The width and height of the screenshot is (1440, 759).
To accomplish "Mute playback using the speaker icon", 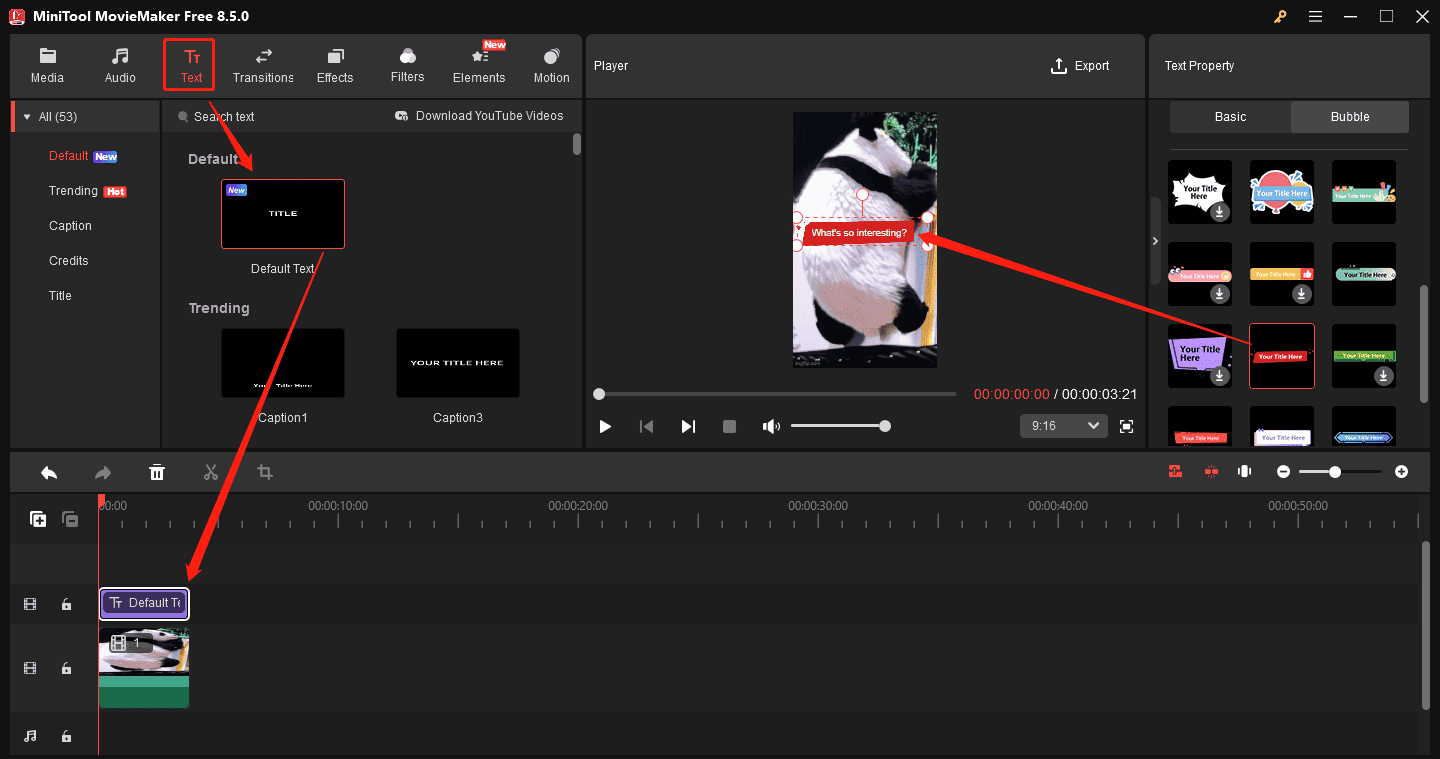I will pyautogui.click(x=771, y=425).
